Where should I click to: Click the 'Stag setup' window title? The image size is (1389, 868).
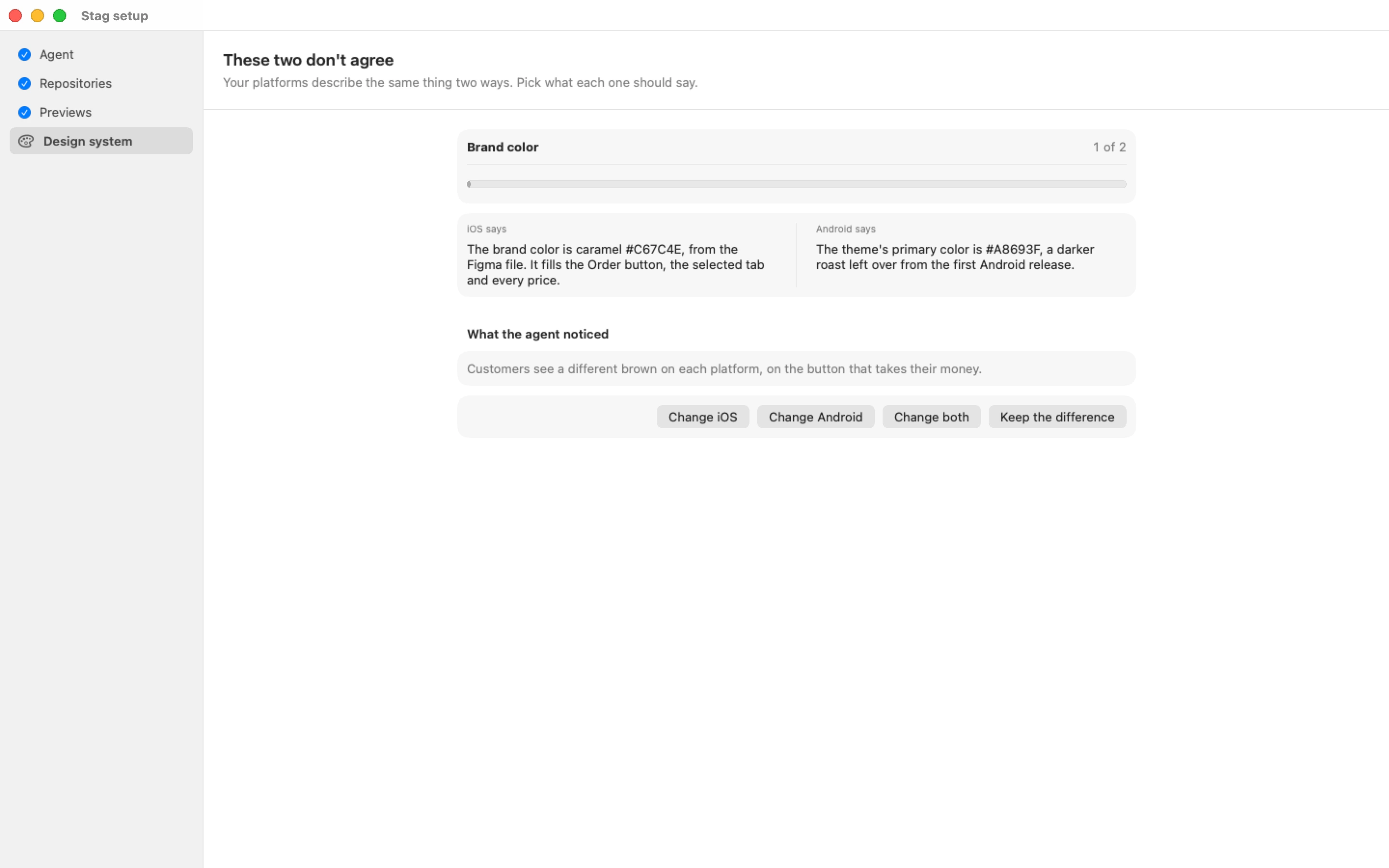tap(114, 16)
